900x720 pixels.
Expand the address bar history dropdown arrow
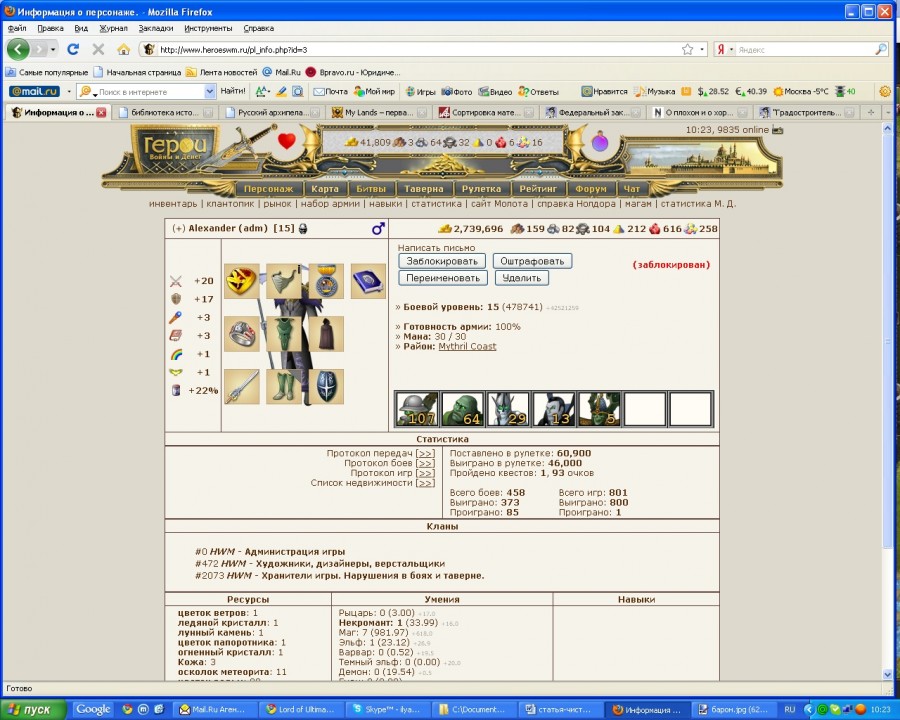pyautogui.click(x=702, y=50)
